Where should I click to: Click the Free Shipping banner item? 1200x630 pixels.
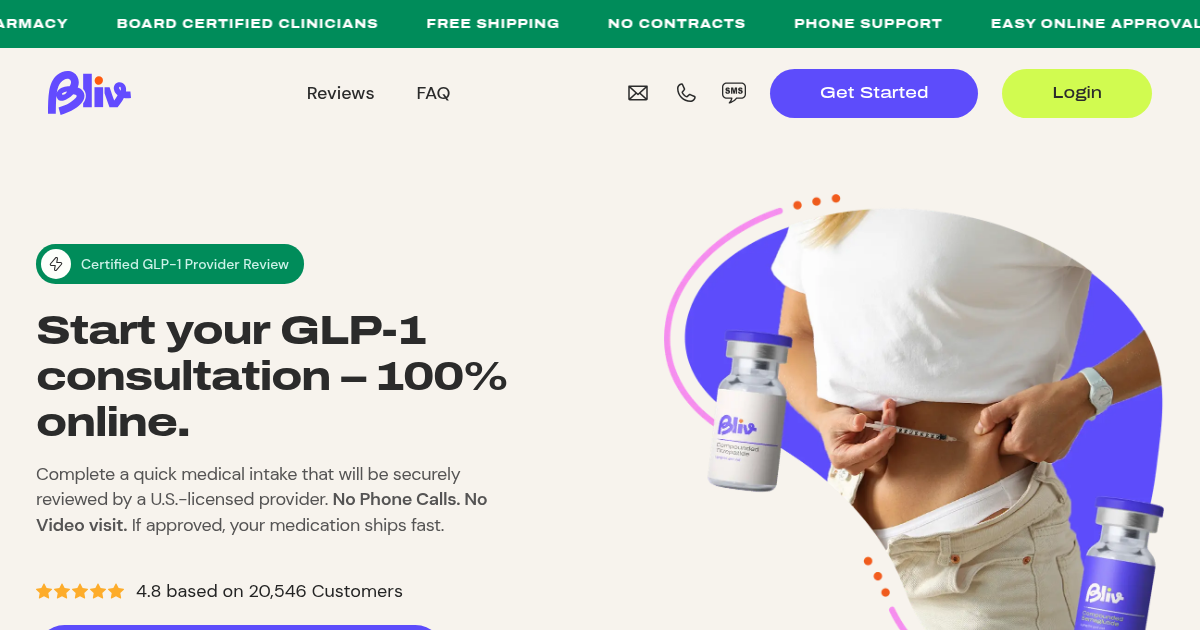[x=493, y=23]
